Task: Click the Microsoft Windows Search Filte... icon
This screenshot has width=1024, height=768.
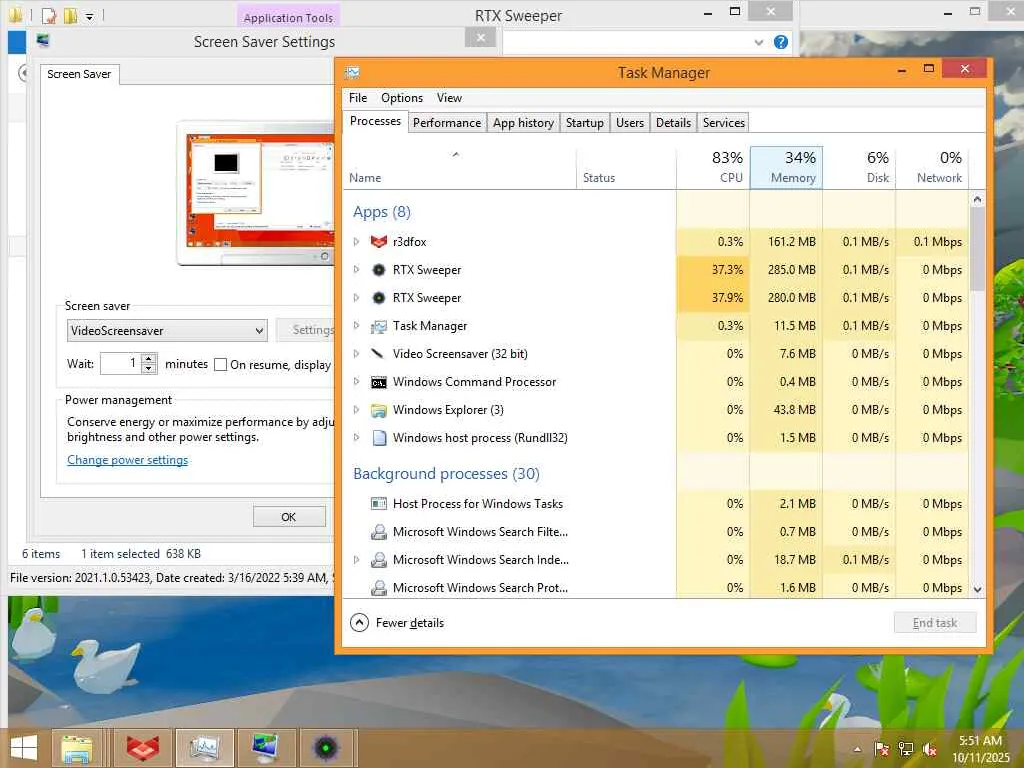Action: [x=379, y=532]
